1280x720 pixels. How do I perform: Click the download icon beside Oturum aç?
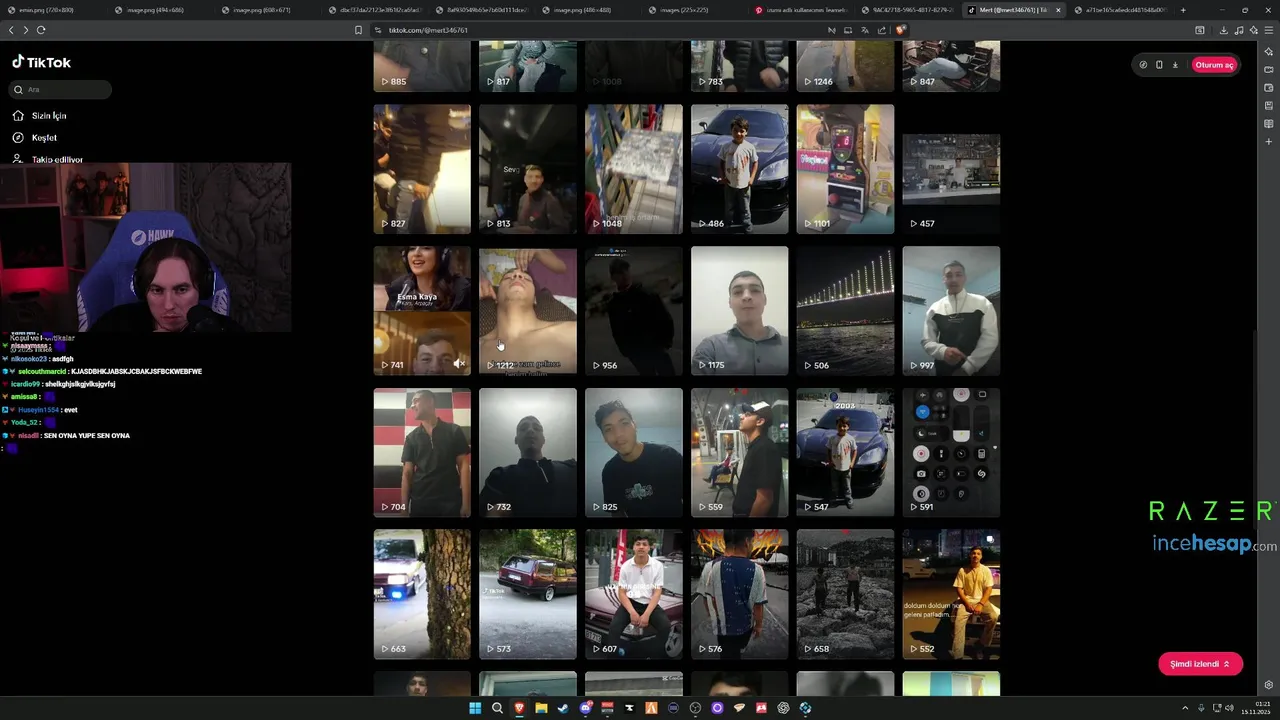point(1175,65)
